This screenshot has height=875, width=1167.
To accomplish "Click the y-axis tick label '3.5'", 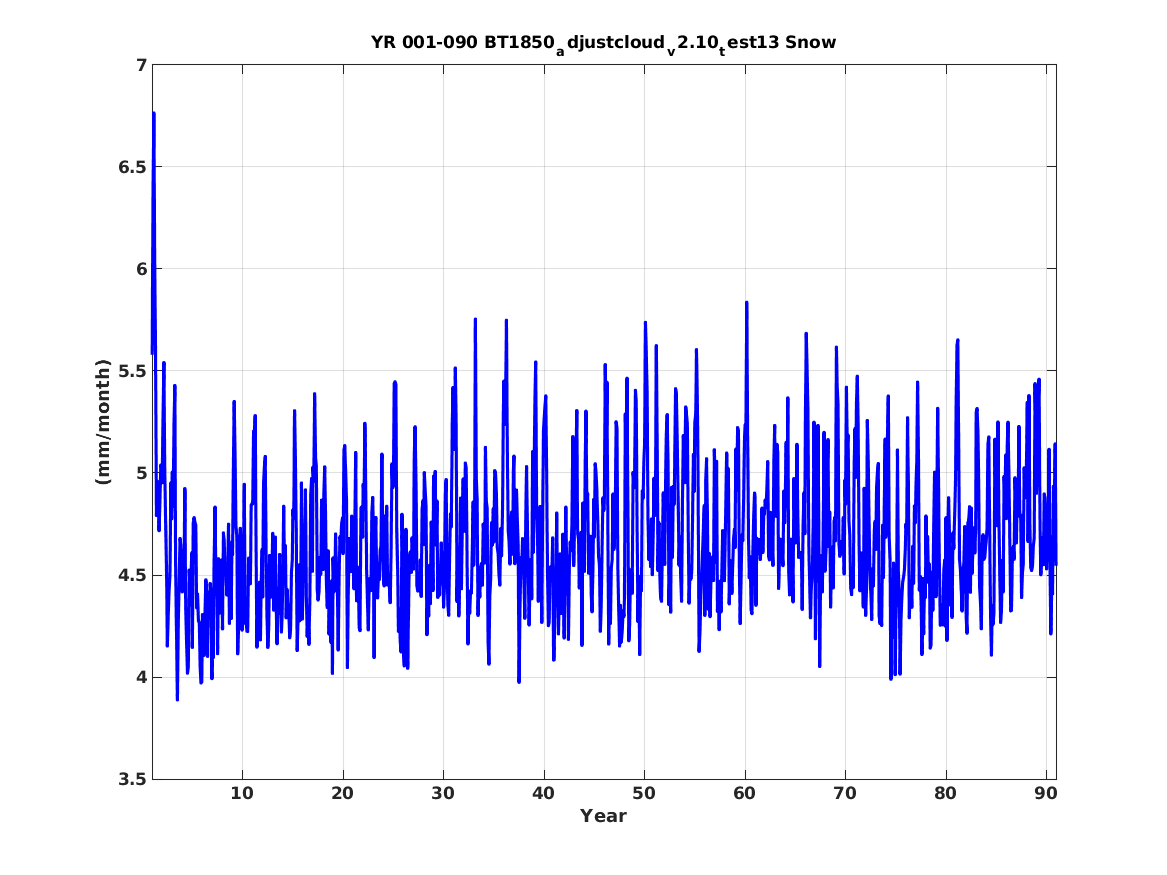I will tap(132, 780).
